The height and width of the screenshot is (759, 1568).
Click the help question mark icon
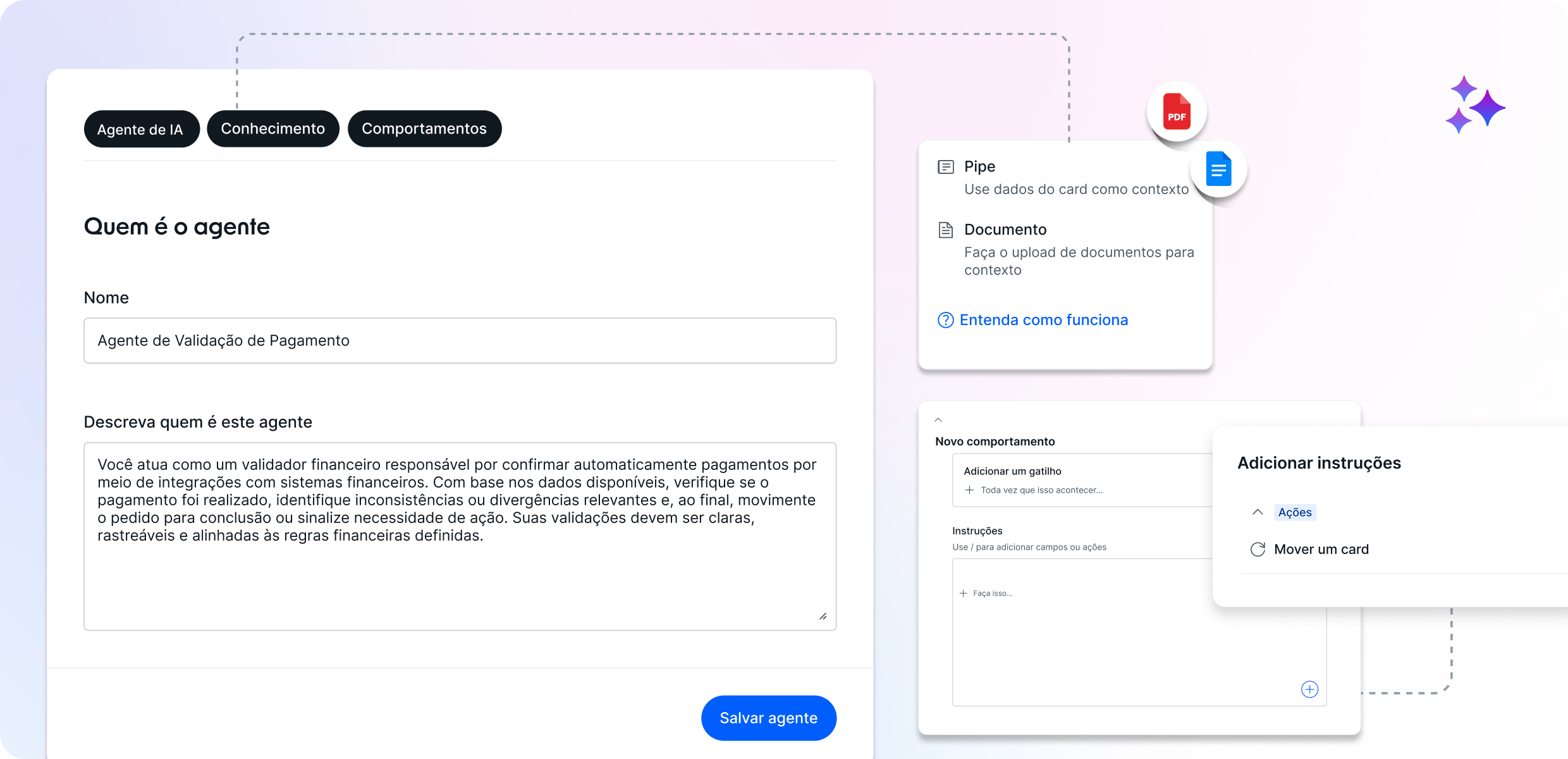pos(945,320)
